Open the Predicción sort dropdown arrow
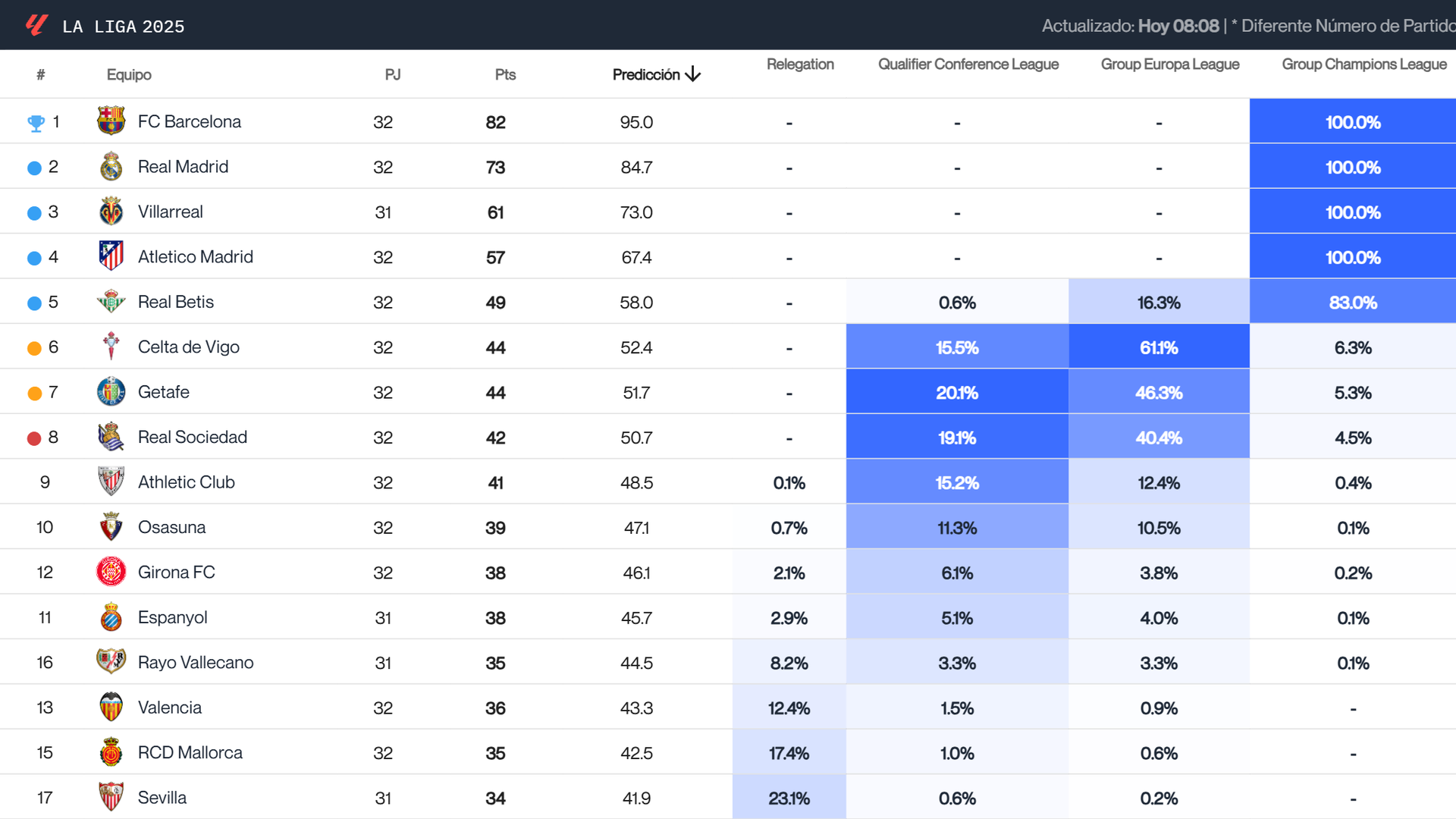The image size is (1456, 819). [692, 74]
